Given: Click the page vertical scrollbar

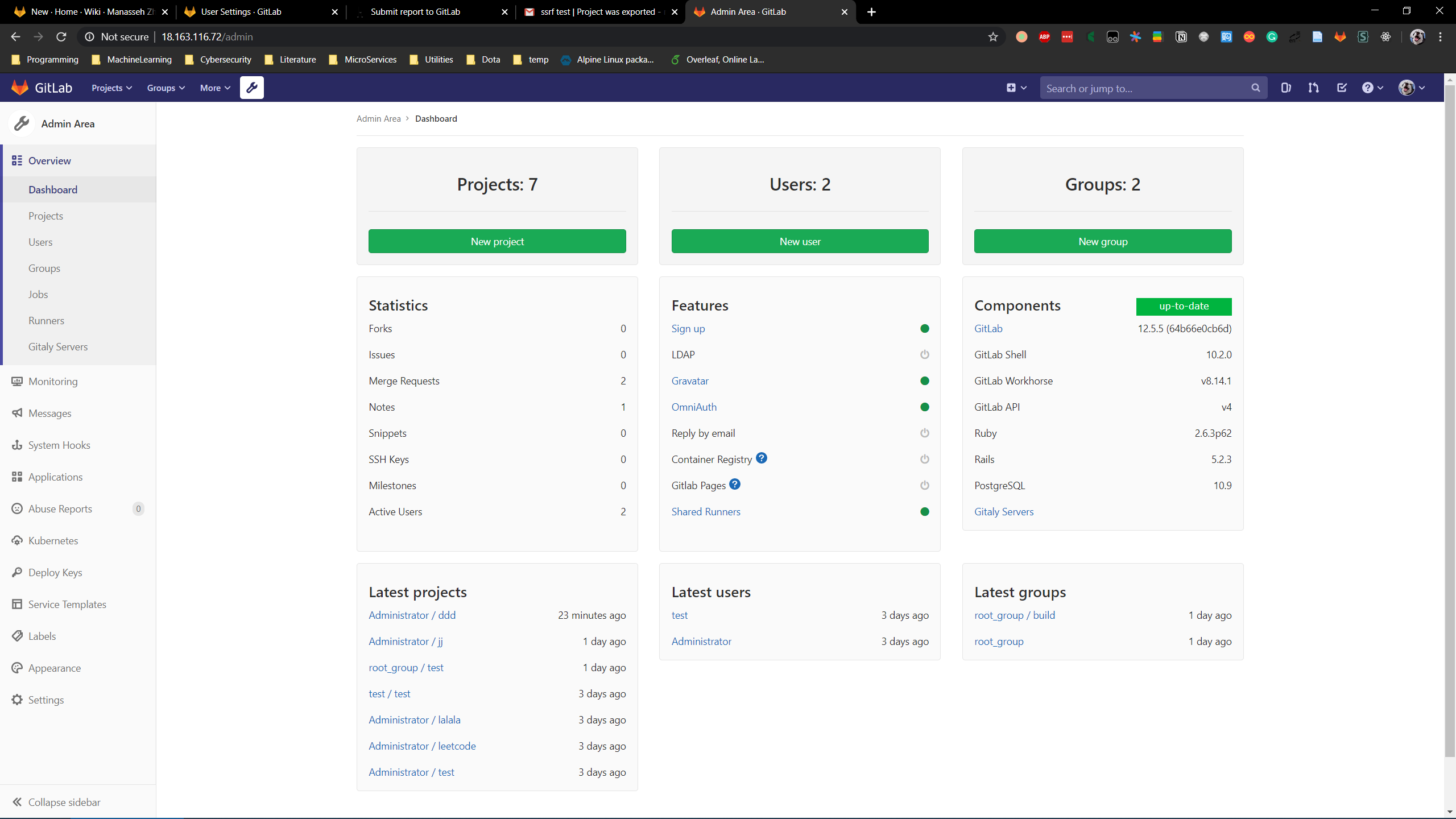Looking at the screenshot, I should click(1450, 421).
